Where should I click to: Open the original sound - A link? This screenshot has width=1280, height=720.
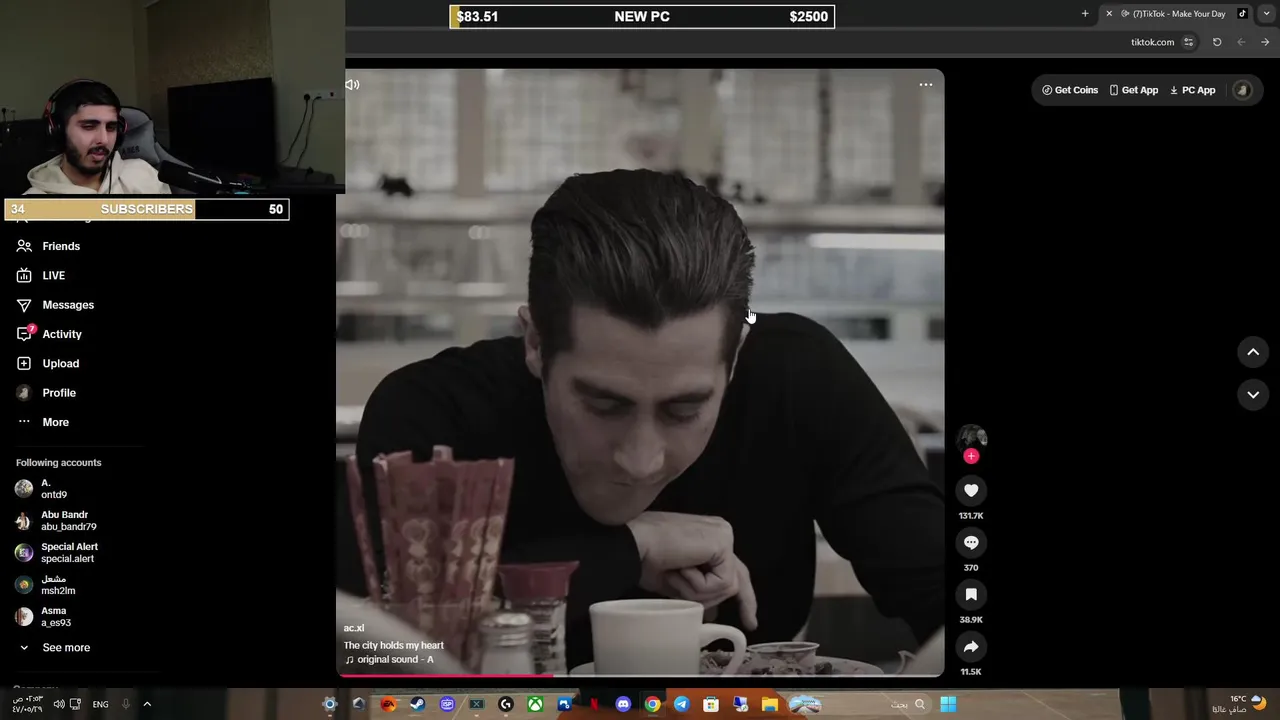(x=390, y=660)
